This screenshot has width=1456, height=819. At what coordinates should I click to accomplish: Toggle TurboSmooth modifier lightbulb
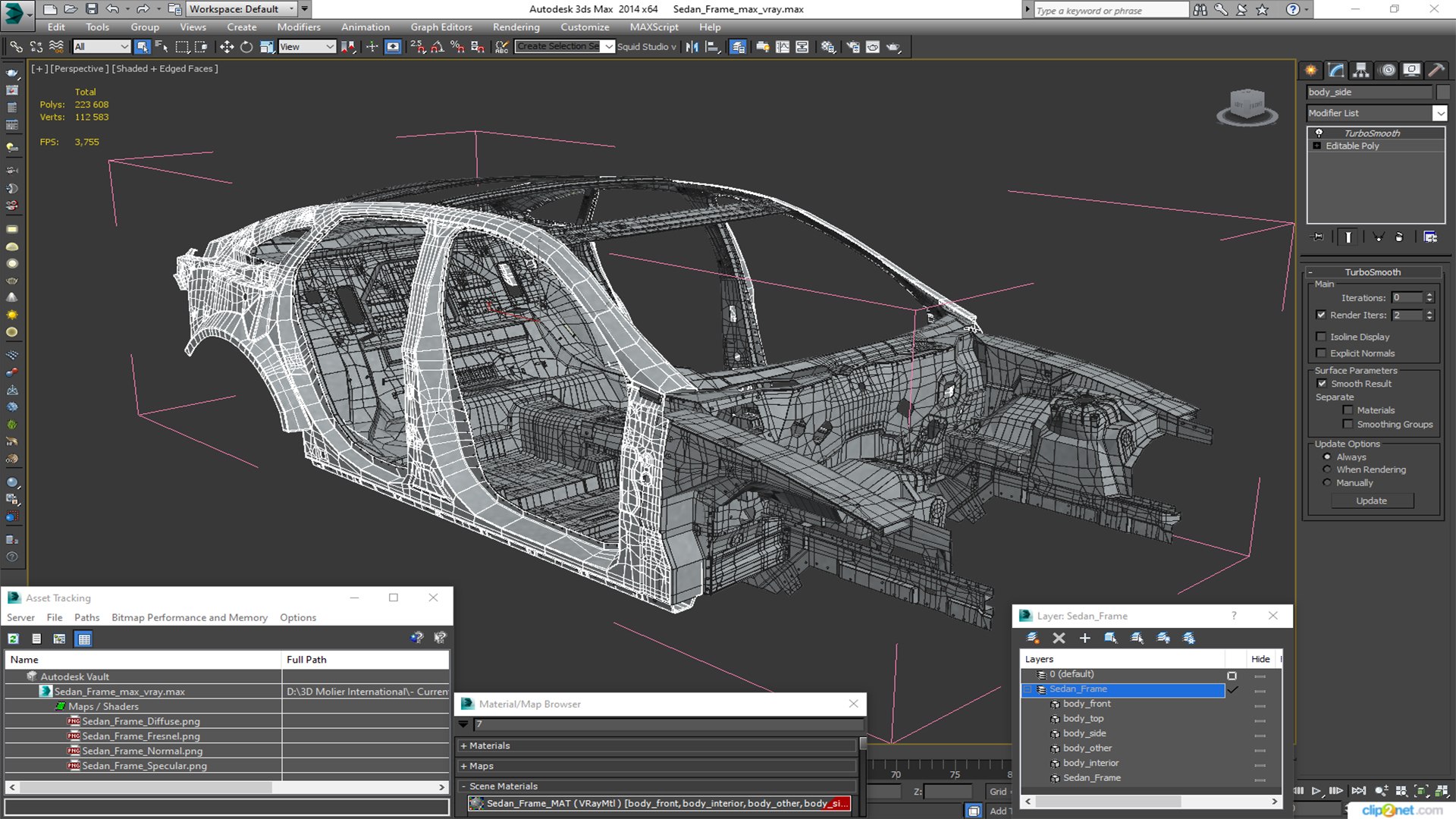click(1319, 133)
